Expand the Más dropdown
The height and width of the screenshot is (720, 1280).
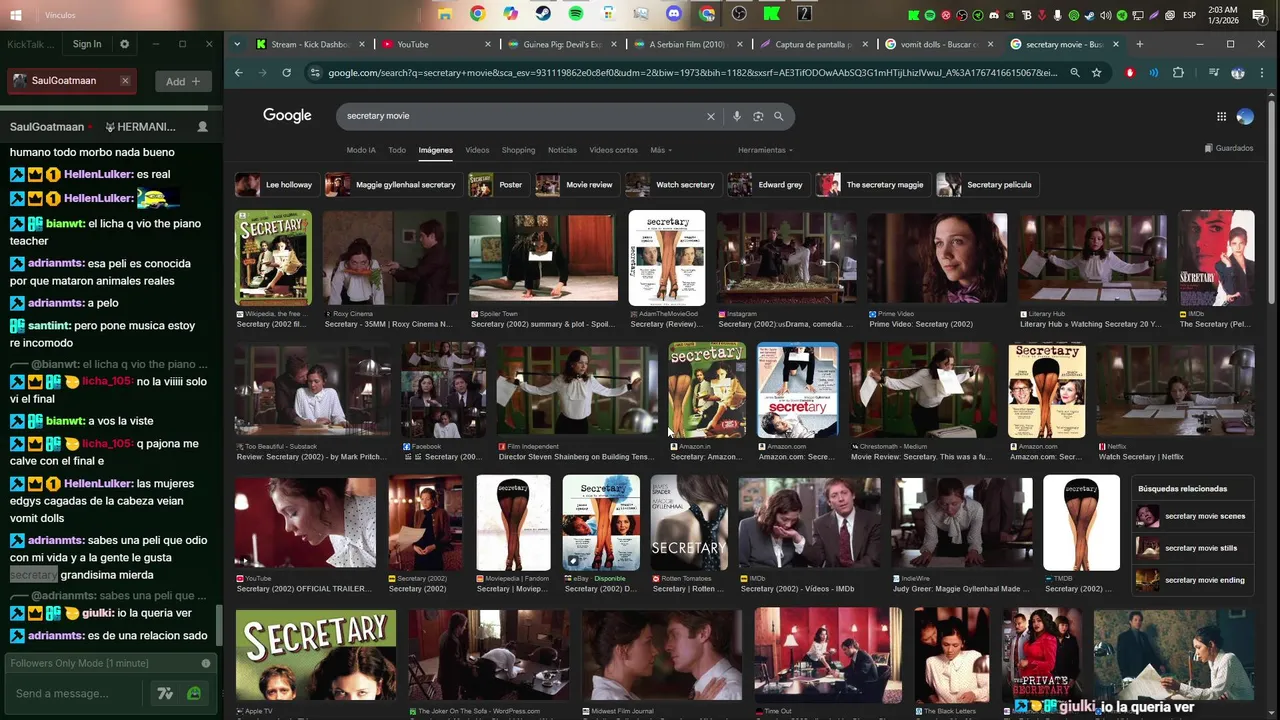pos(660,150)
